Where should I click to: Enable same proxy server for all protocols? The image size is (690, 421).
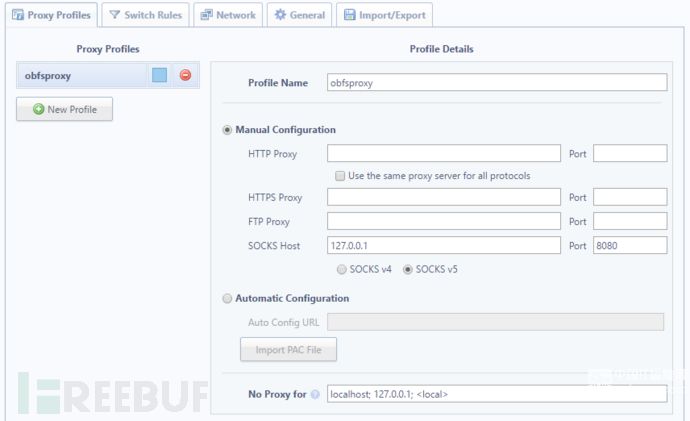(x=340, y=176)
